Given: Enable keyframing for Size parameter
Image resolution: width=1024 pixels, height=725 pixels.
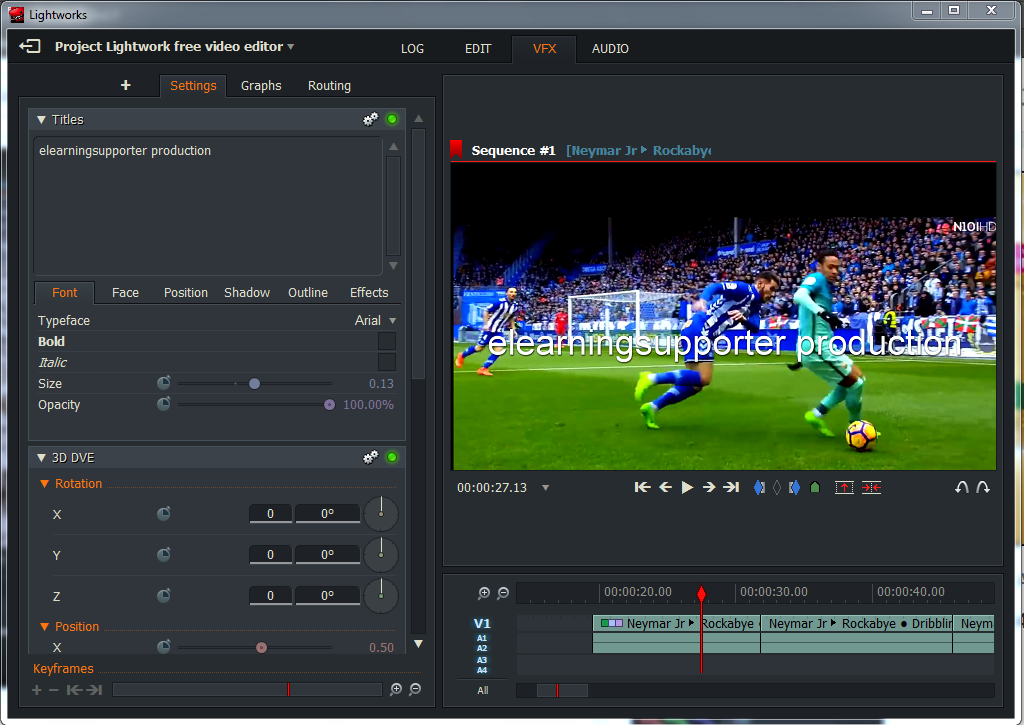Looking at the screenshot, I should (x=164, y=383).
